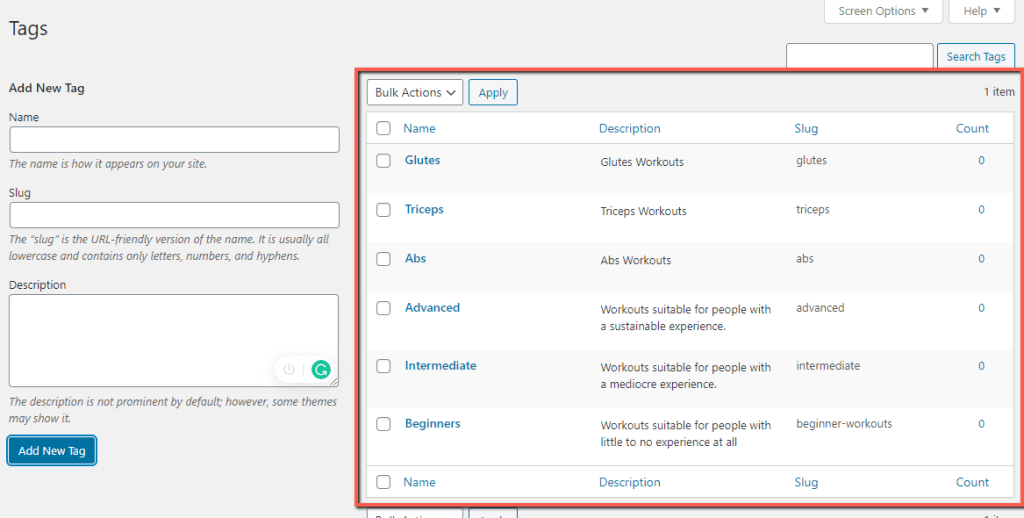Viewport: 1024px width, 518px height.
Task: Click the count 0 for Glutes tag
Action: pos(981,161)
